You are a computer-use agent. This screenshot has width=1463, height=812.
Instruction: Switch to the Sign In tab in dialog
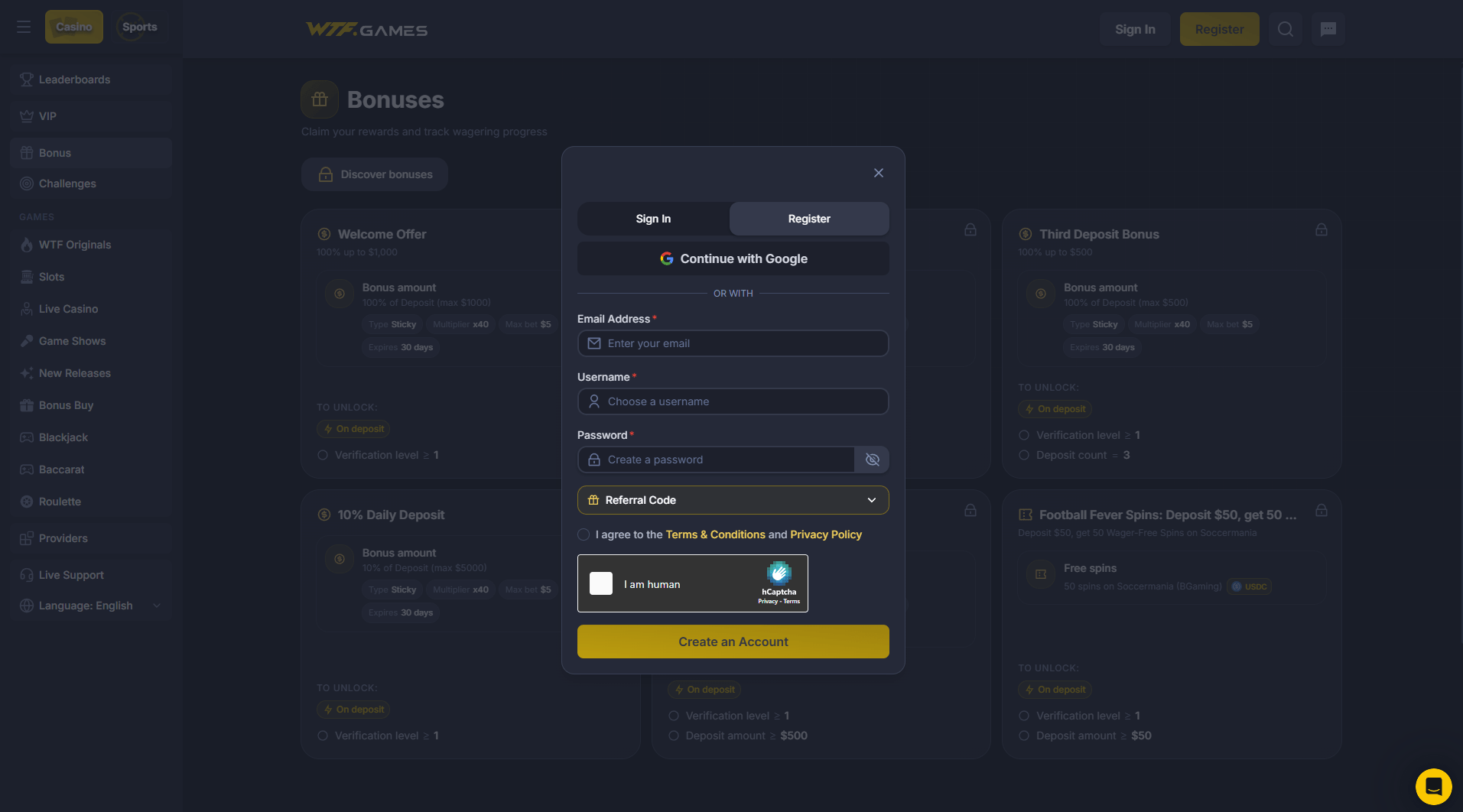pyautogui.click(x=653, y=219)
